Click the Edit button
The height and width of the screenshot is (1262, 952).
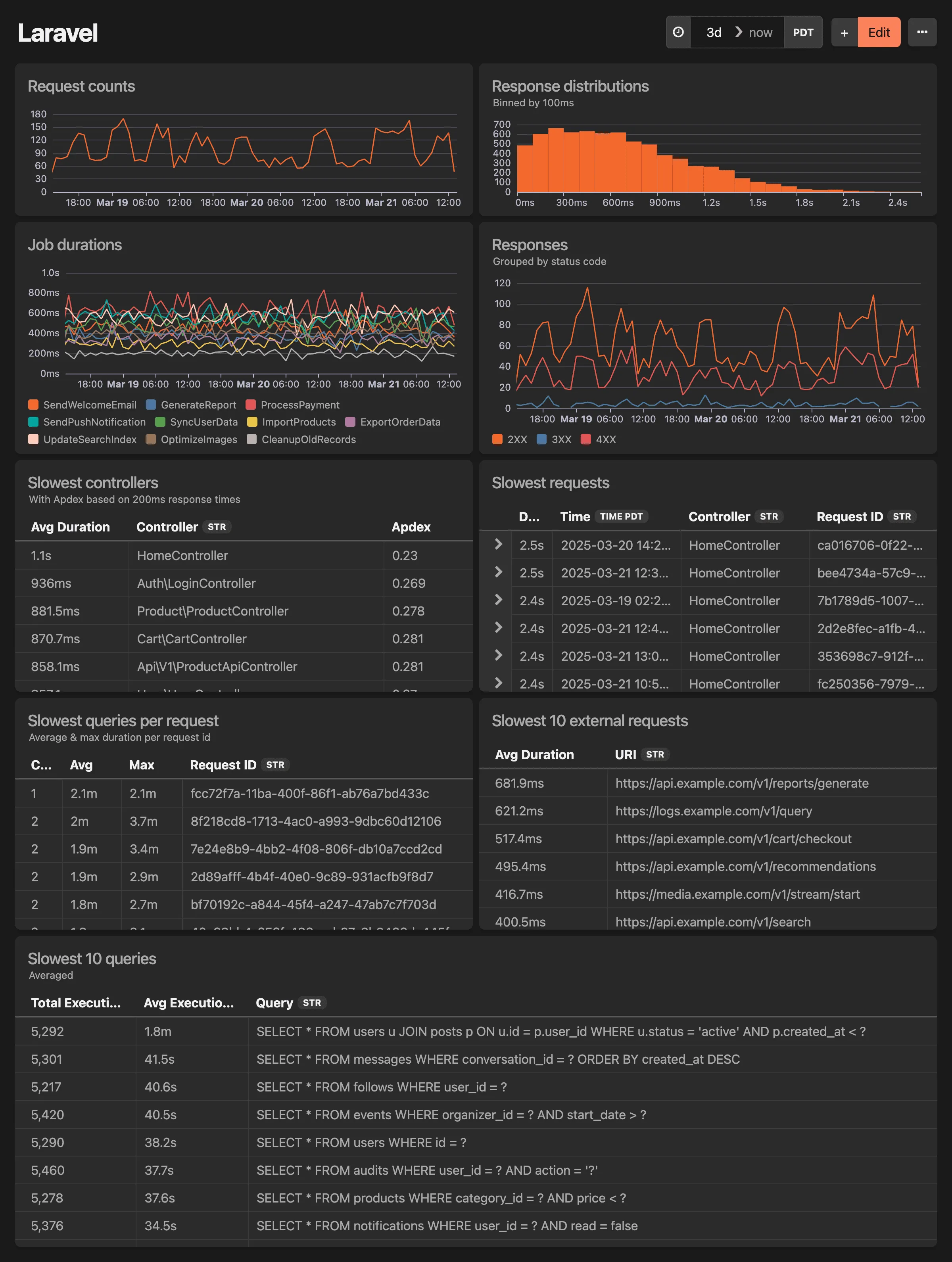tap(879, 33)
